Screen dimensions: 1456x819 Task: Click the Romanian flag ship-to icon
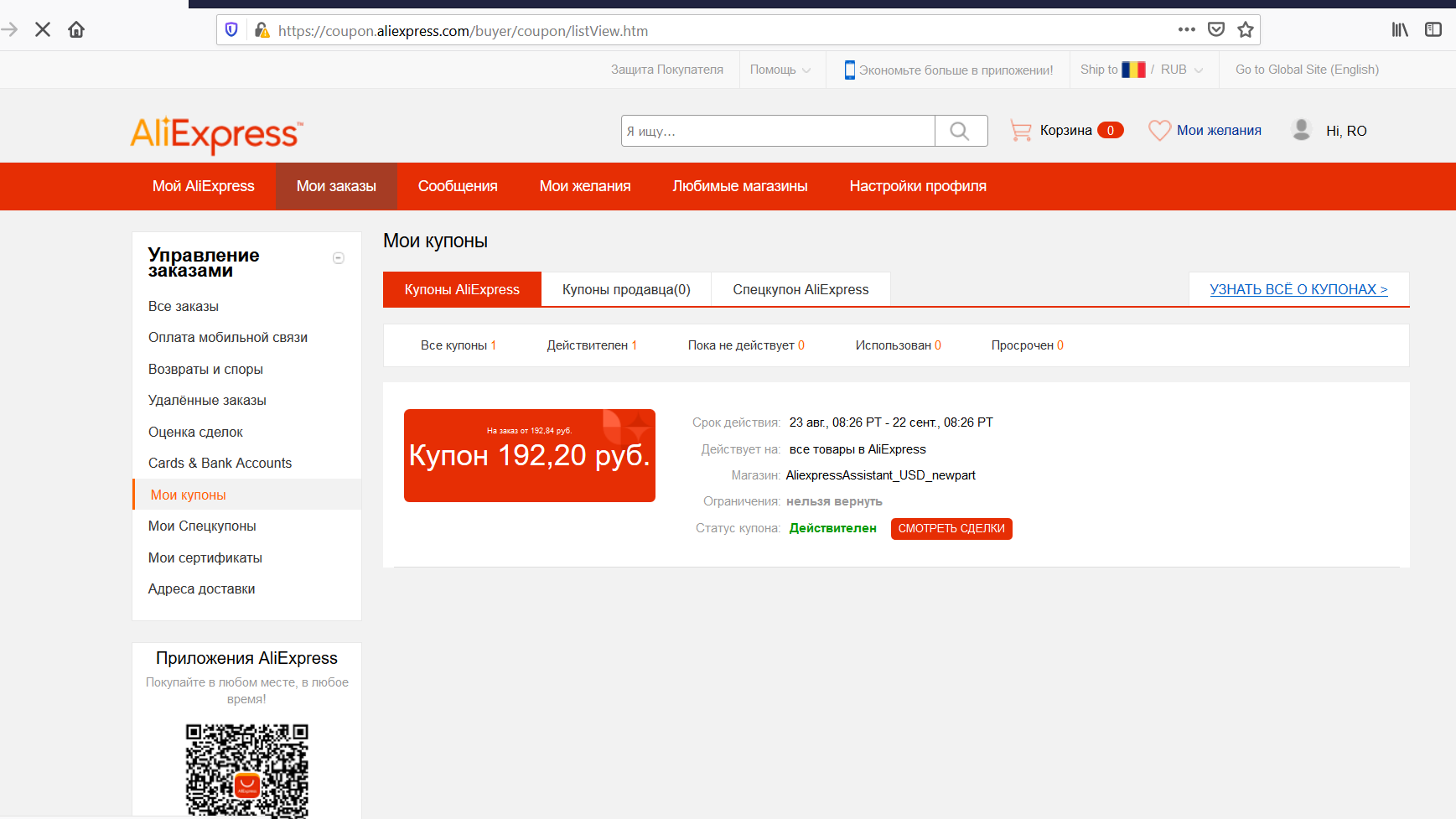(x=1133, y=70)
